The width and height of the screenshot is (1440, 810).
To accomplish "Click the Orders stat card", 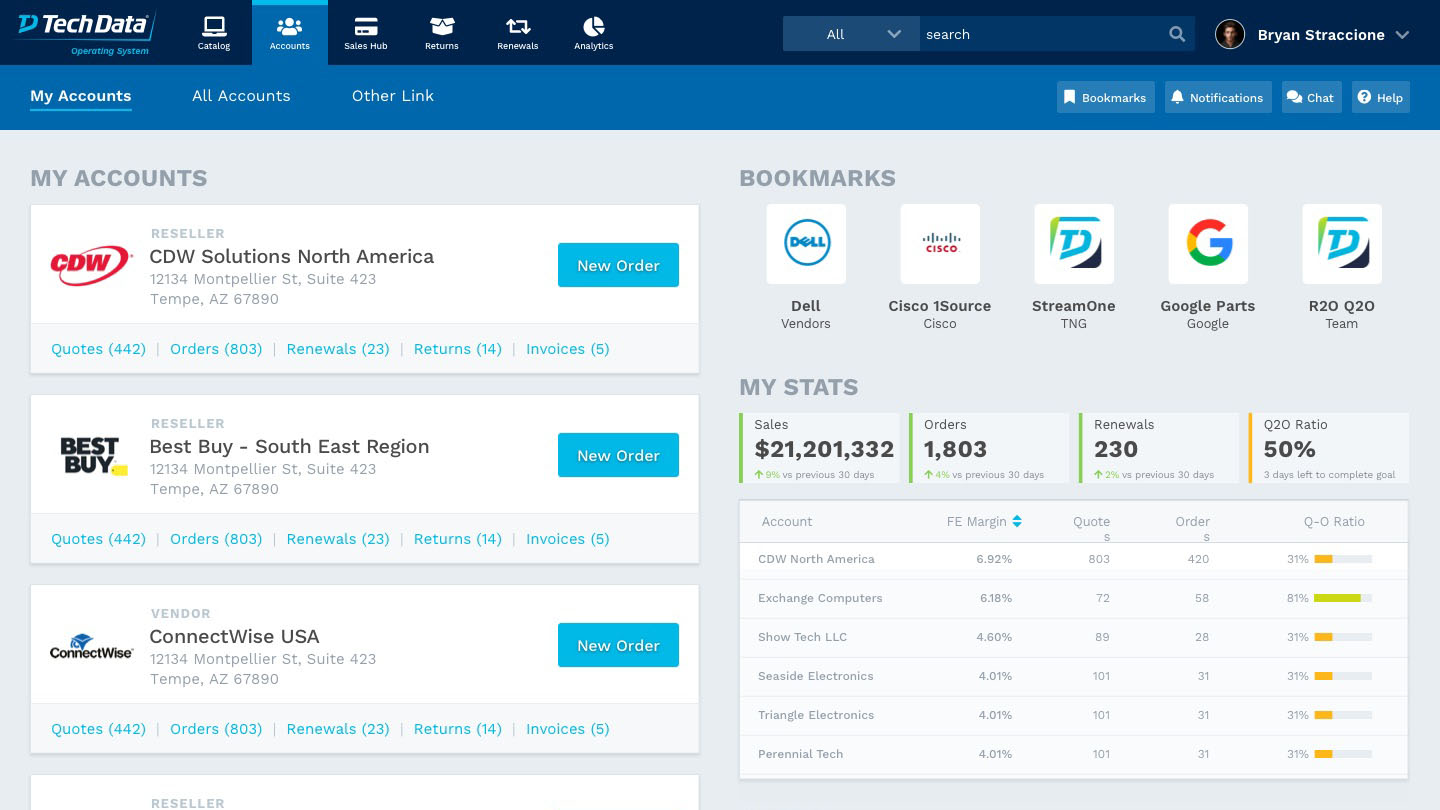I will [x=989, y=448].
